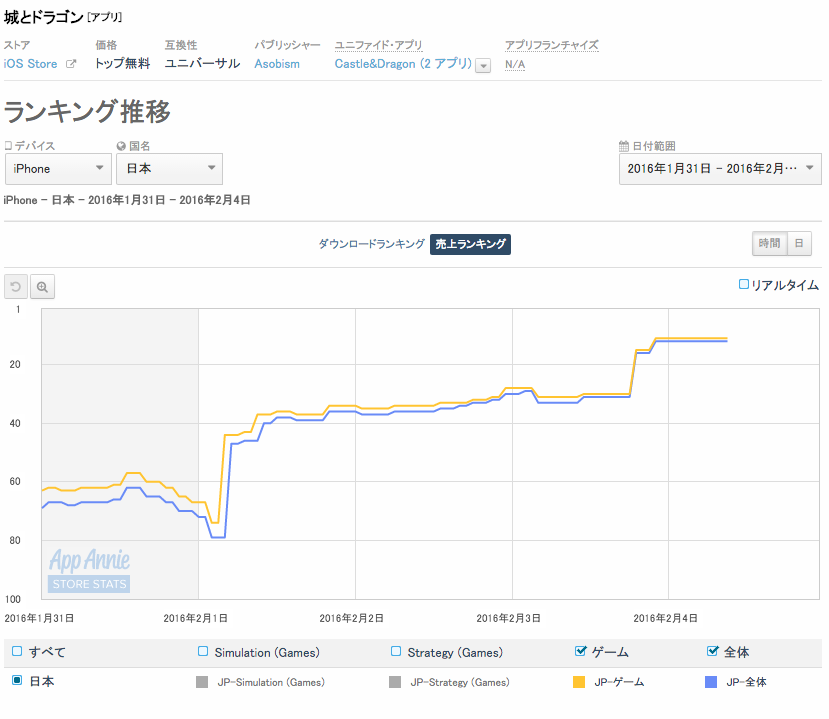This screenshot has height=719, width=829.
Task: Click the reset zoom (undo) icon
Action: coord(16,287)
